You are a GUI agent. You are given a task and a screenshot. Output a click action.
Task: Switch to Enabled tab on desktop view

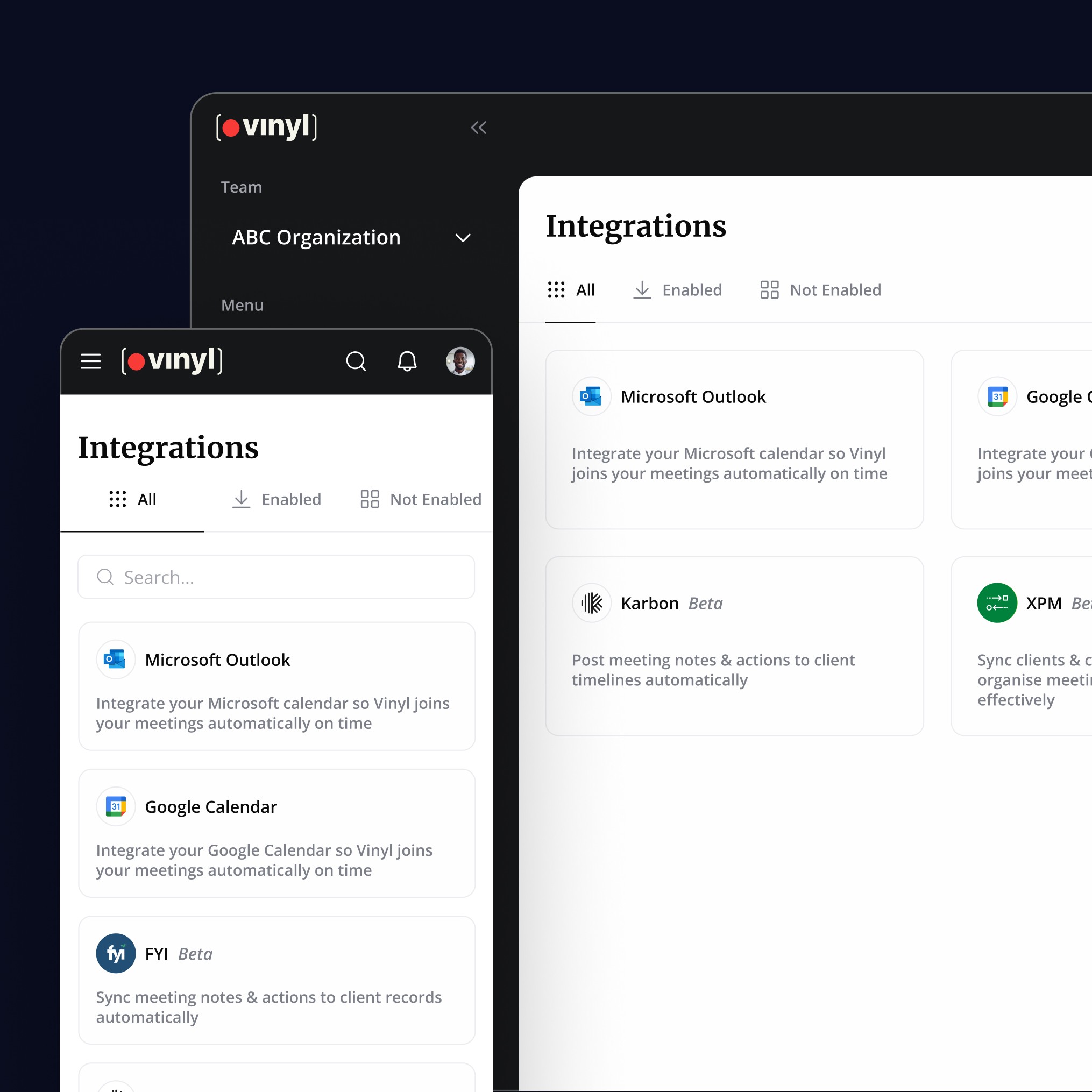click(677, 290)
